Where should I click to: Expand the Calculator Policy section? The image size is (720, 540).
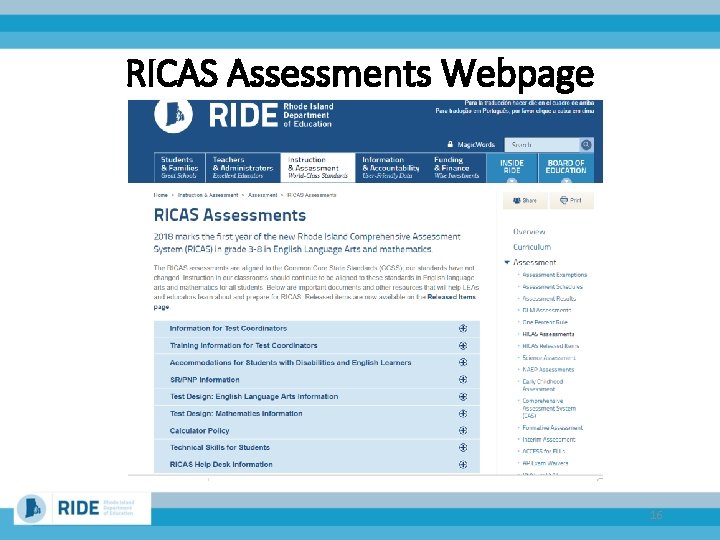tap(317, 431)
